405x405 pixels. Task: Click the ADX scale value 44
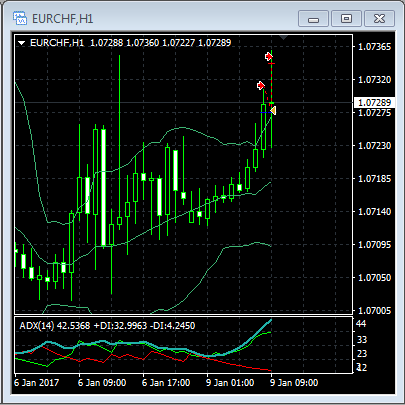click(361, 324)
